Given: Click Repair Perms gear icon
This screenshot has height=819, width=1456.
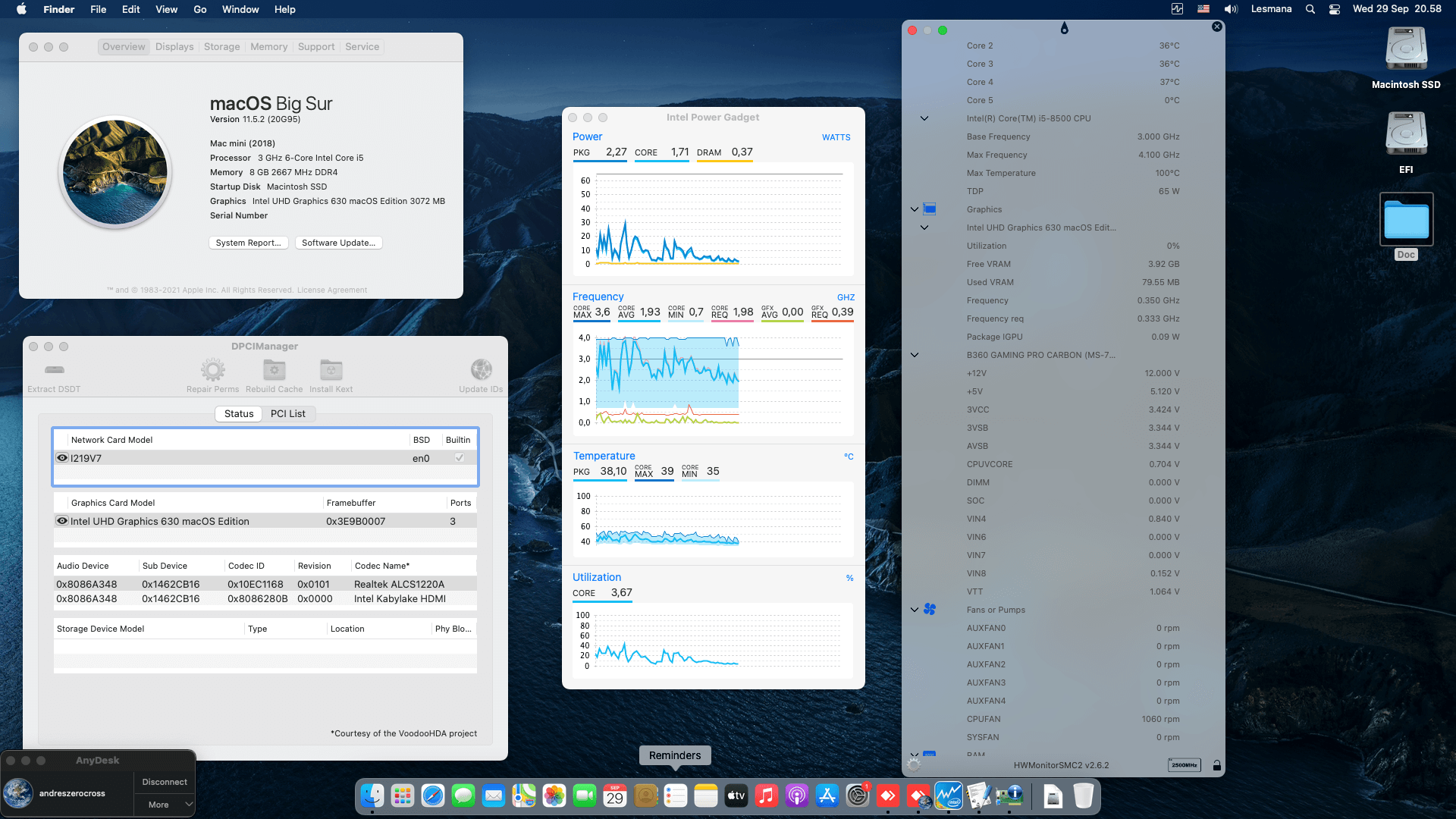Looking at the screenshot, I should coord(212,370).
